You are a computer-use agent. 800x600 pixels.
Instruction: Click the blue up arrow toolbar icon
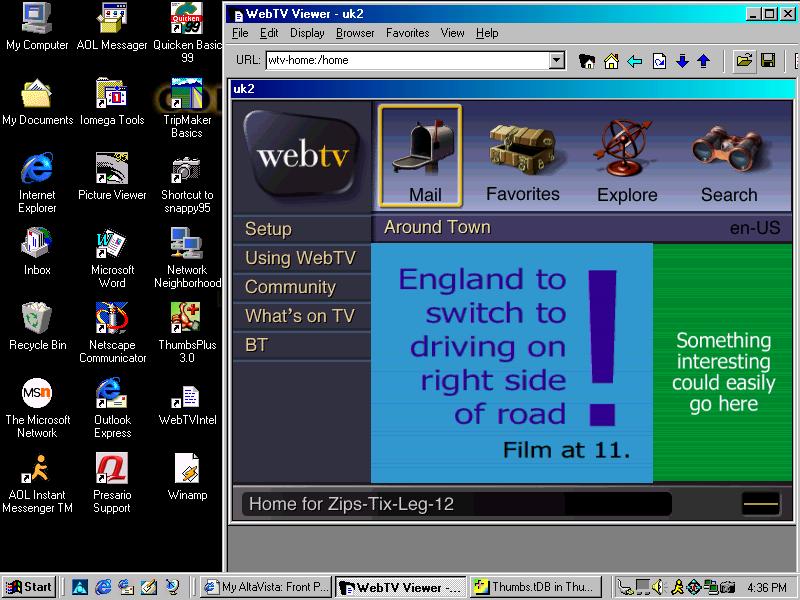click(x=704, y=62)
